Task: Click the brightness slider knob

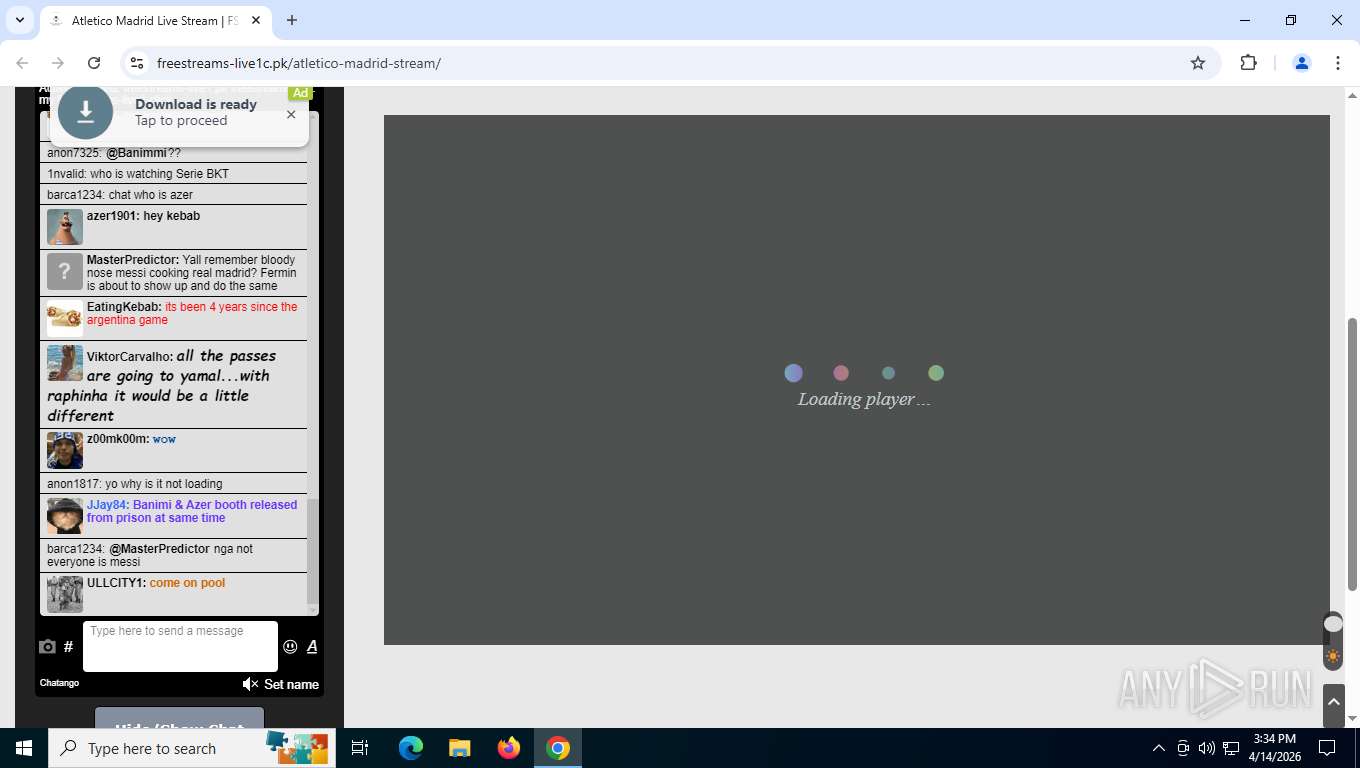Action: (x=1333, y=624)
